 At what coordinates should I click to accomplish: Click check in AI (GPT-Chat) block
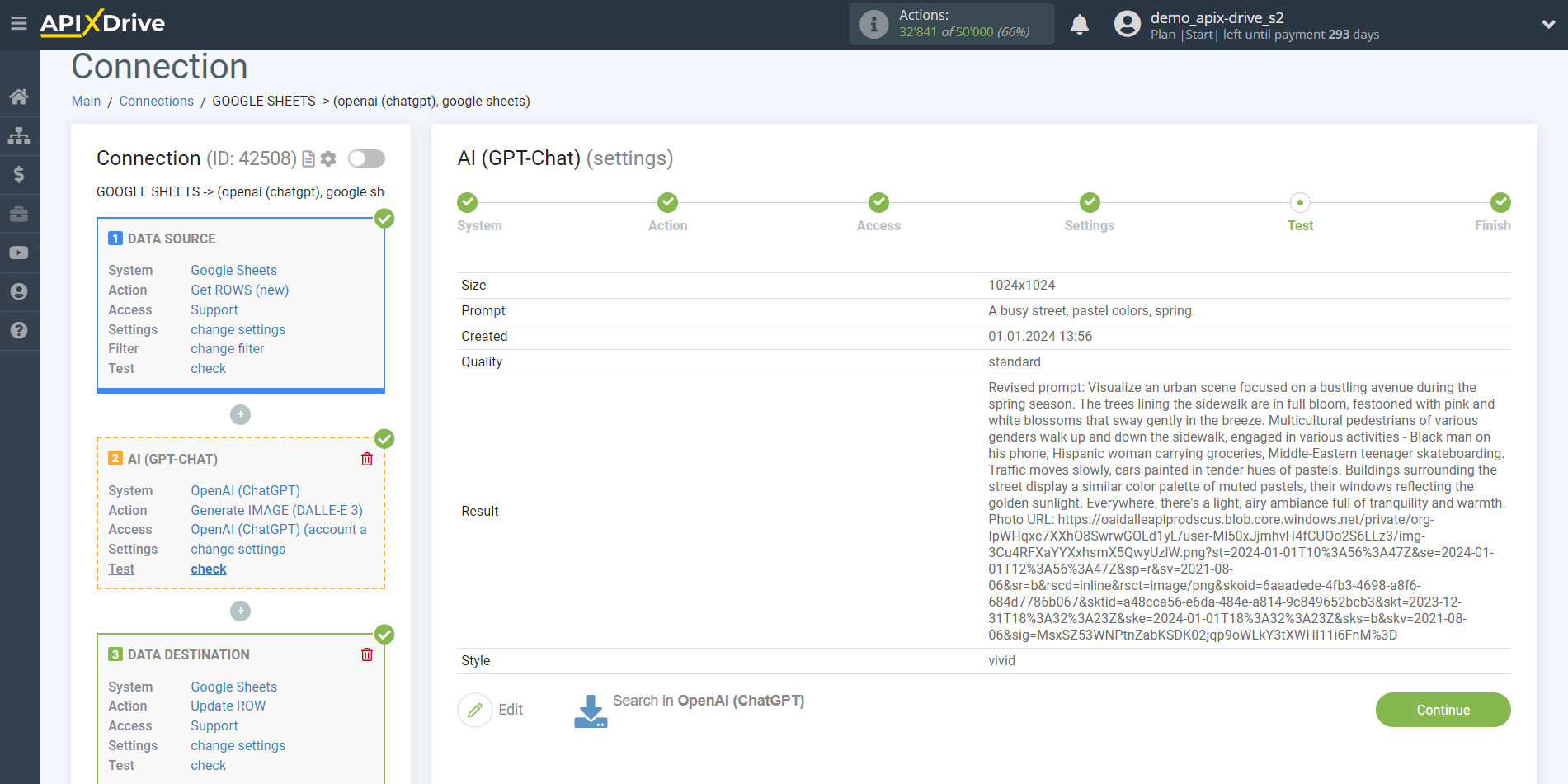[208, 569]
